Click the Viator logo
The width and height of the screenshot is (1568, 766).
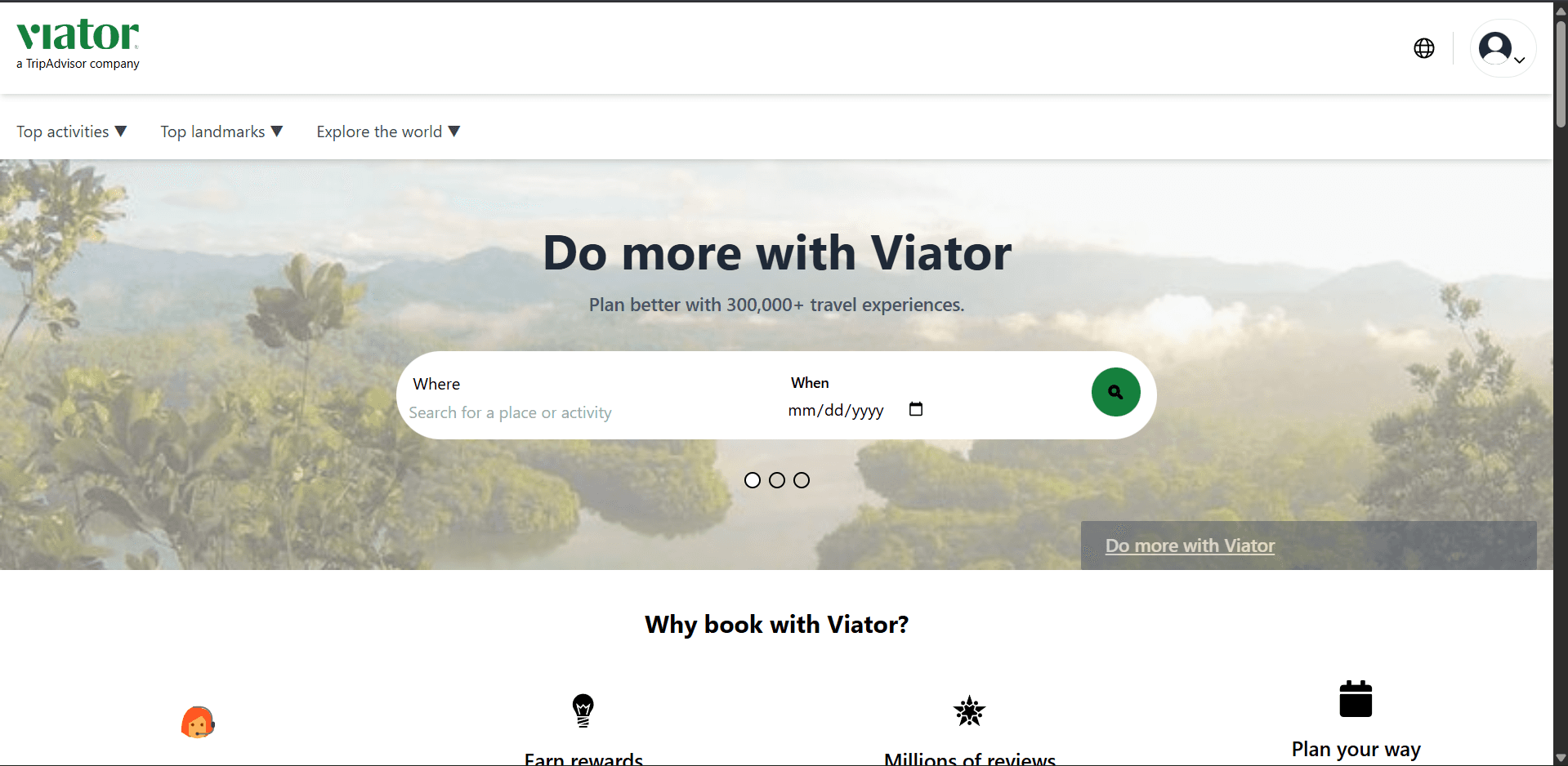[x=78, y=45]
